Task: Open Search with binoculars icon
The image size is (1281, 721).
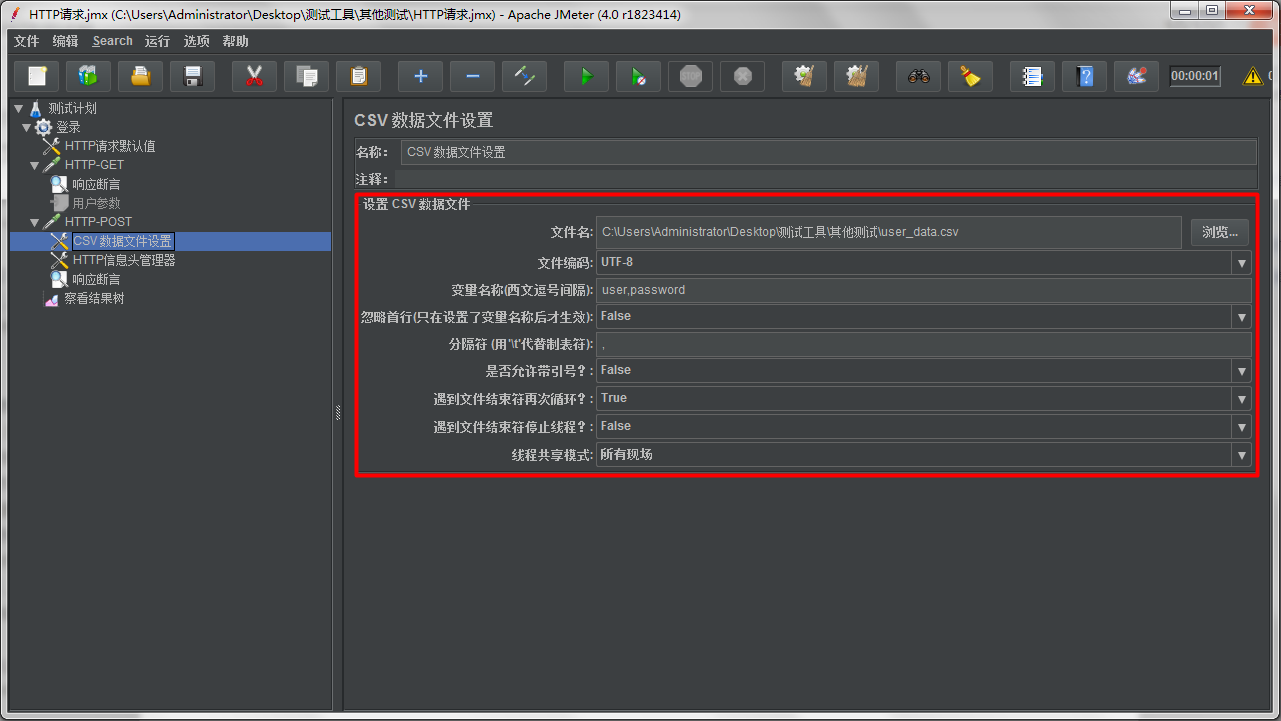Action: 919,76
